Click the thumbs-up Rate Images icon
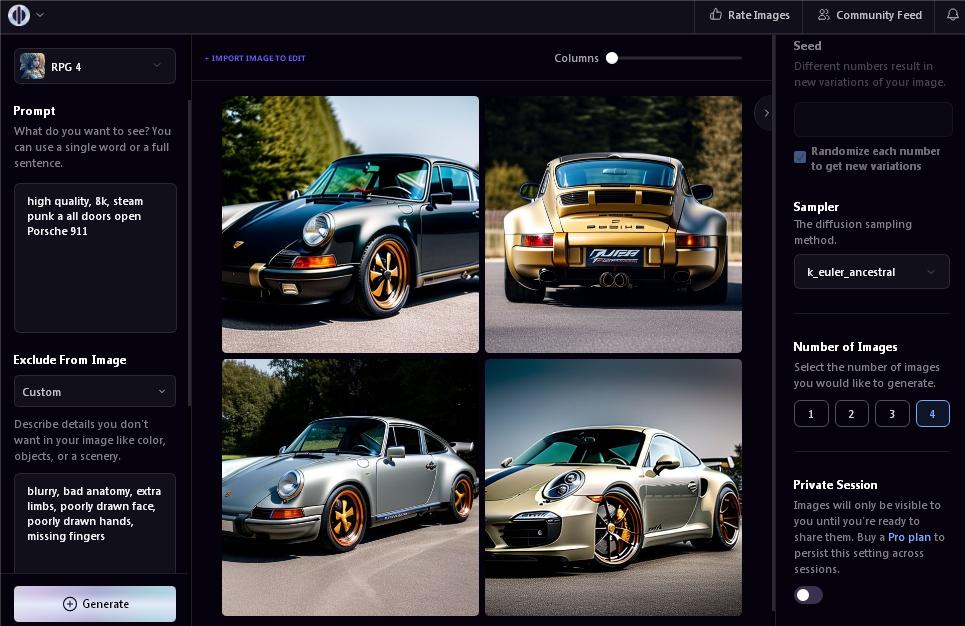Screen dimensions: 965x626 point(715,15)
